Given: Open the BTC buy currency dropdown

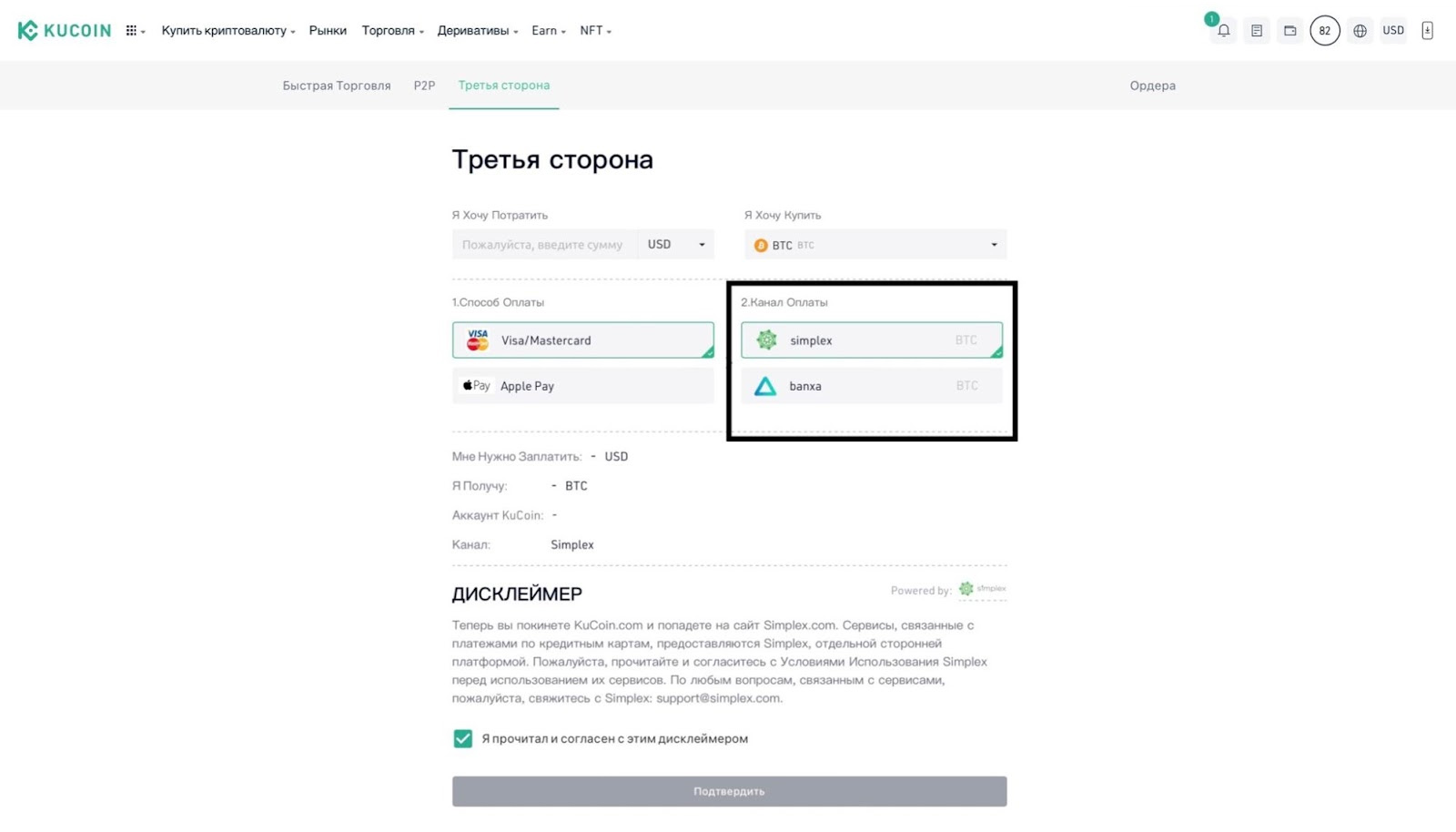Looking at the screenshot, I should click(874, 244).
